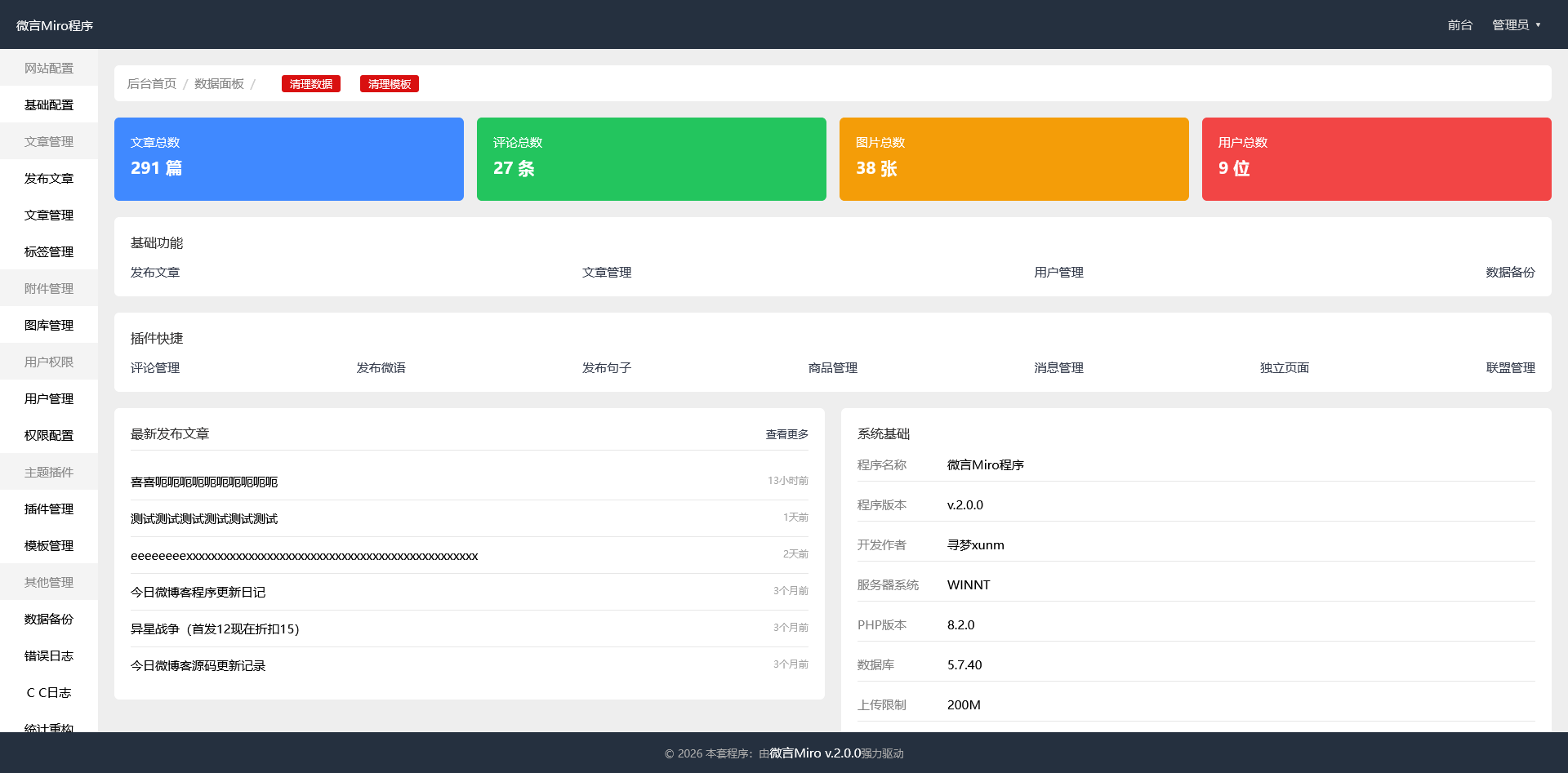The width and height of the screenshot is (1568, 773).
Task: Open 评论管理 plugin shortcut
Action: click(155, 367)
